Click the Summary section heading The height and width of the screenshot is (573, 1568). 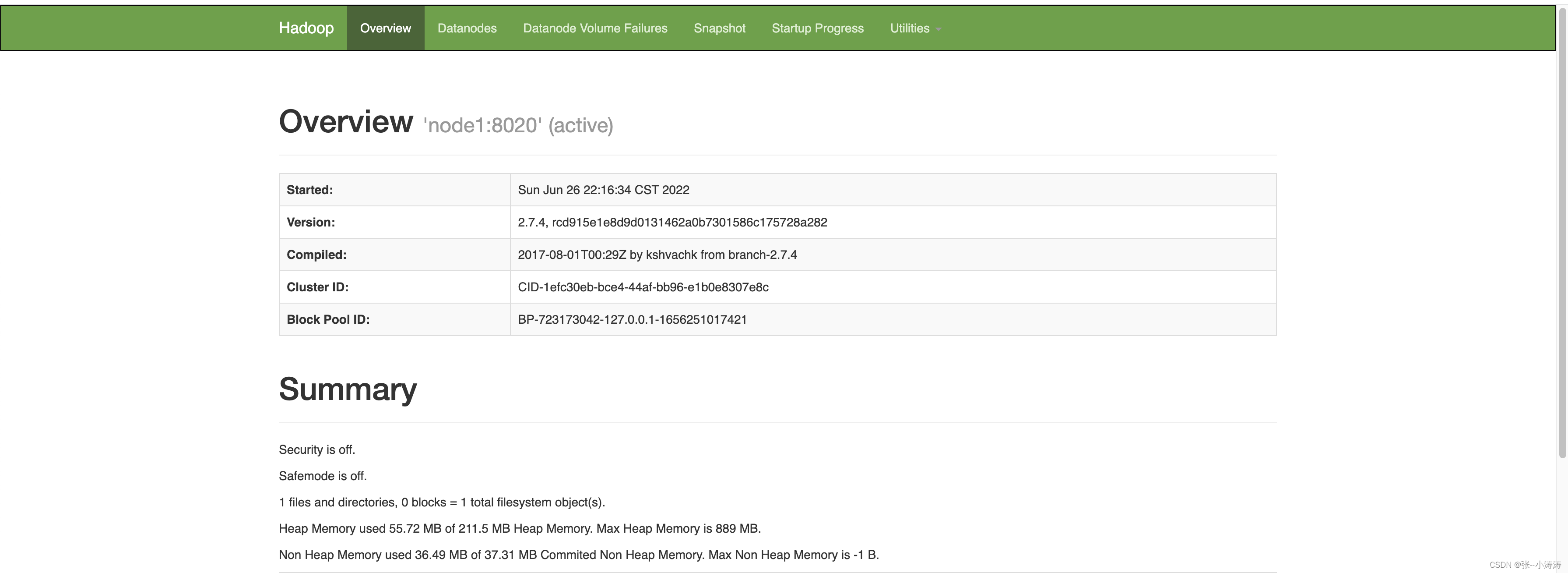point(348,389)
